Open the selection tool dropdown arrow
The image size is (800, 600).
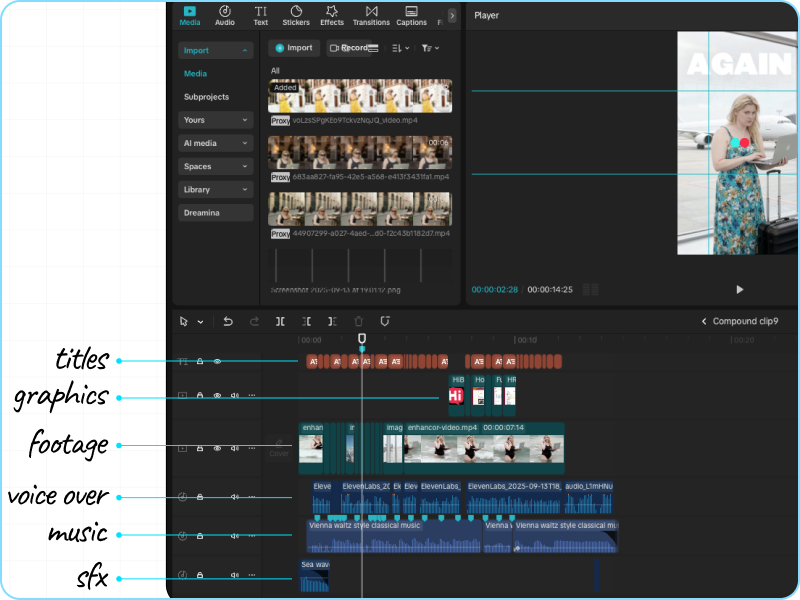[x=200, y=322]
